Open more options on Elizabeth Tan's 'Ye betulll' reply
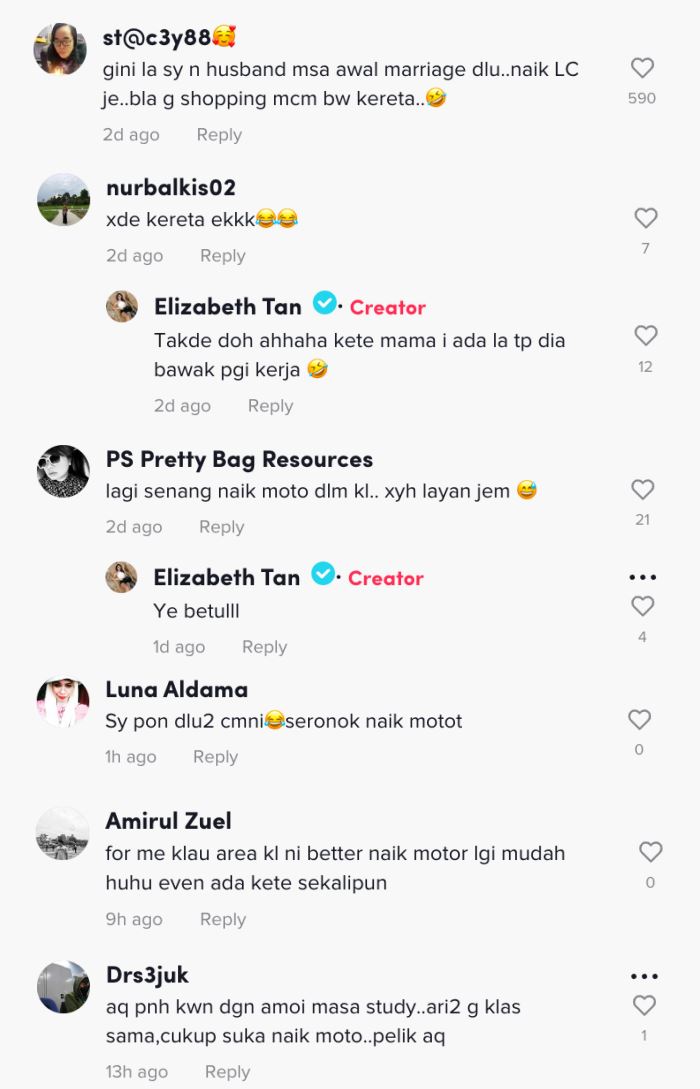Image resolution: width=700 pixels, height=1089 pixels. click(x=643, y=576)
